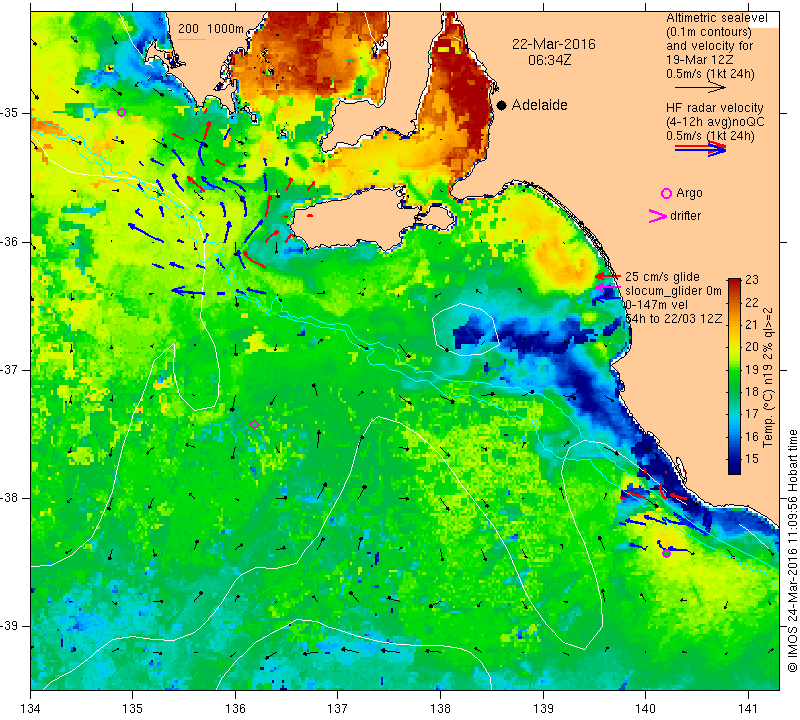Click the -37 latitude axis label
This screenshot has width=800, height=720.
tap(10, 369)
